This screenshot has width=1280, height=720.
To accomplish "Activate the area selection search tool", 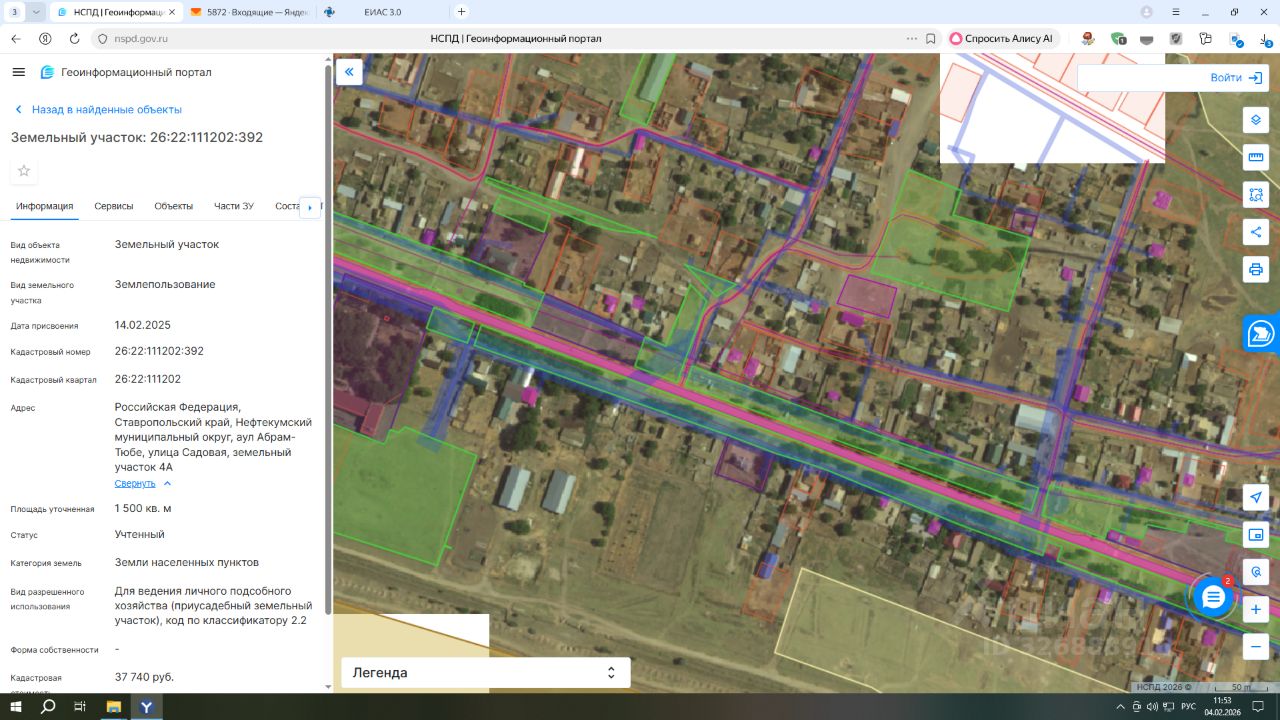I will (1256, 194).
